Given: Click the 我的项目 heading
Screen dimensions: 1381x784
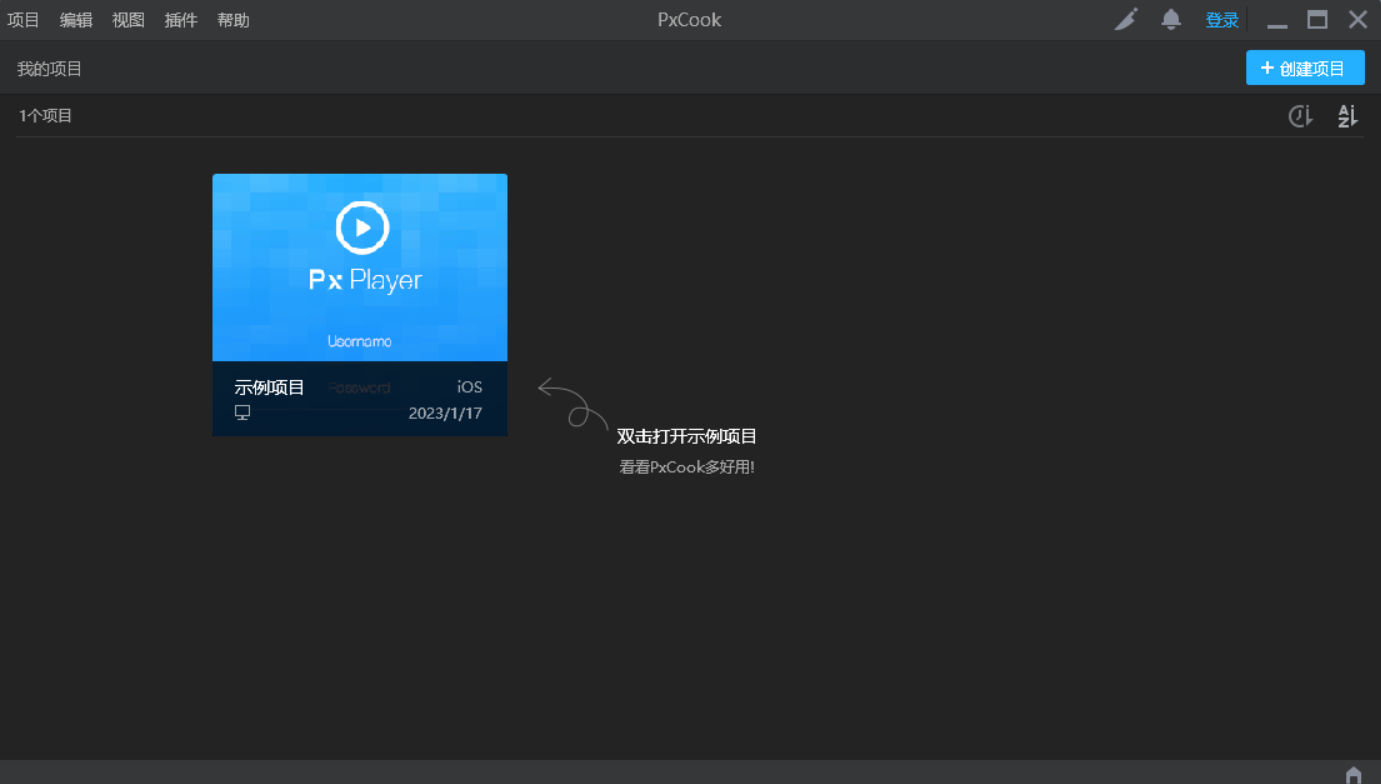Looking at the screenshot, I should click(49, 69).
